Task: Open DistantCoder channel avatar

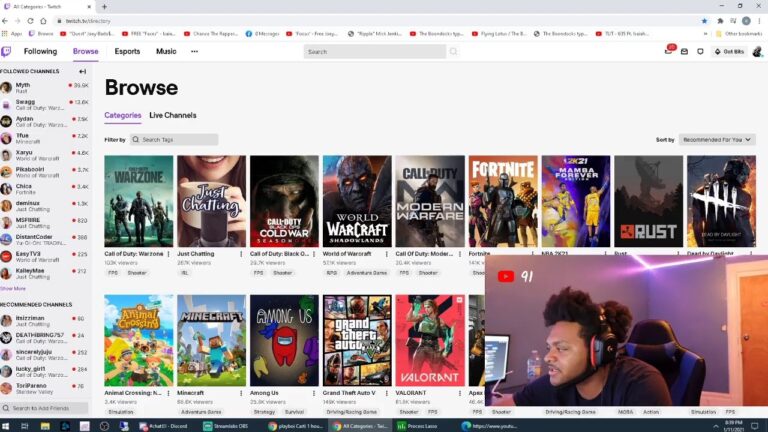Action: (x=6, y=240)
